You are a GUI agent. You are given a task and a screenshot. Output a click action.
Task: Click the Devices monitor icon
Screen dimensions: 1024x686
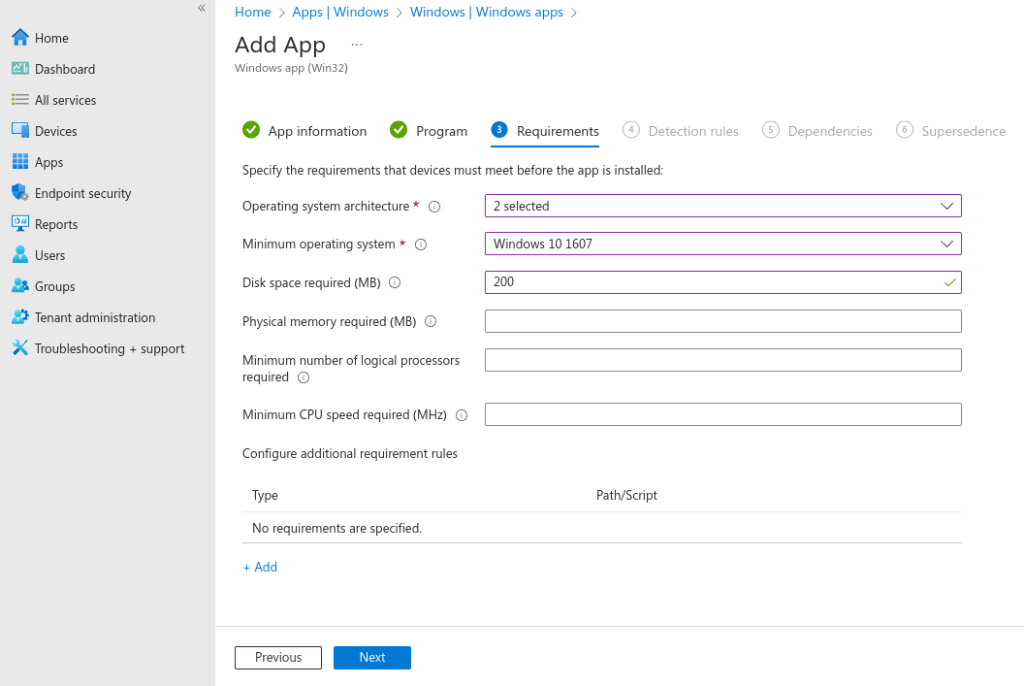pos(20,131)
